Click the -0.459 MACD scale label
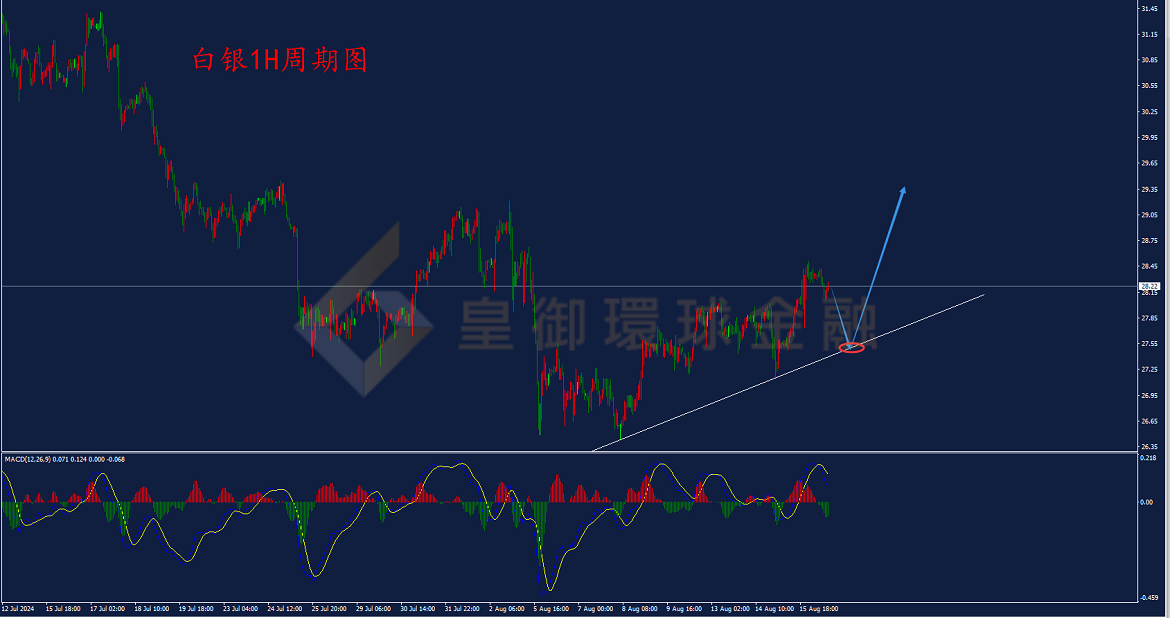 (1148, 597)
